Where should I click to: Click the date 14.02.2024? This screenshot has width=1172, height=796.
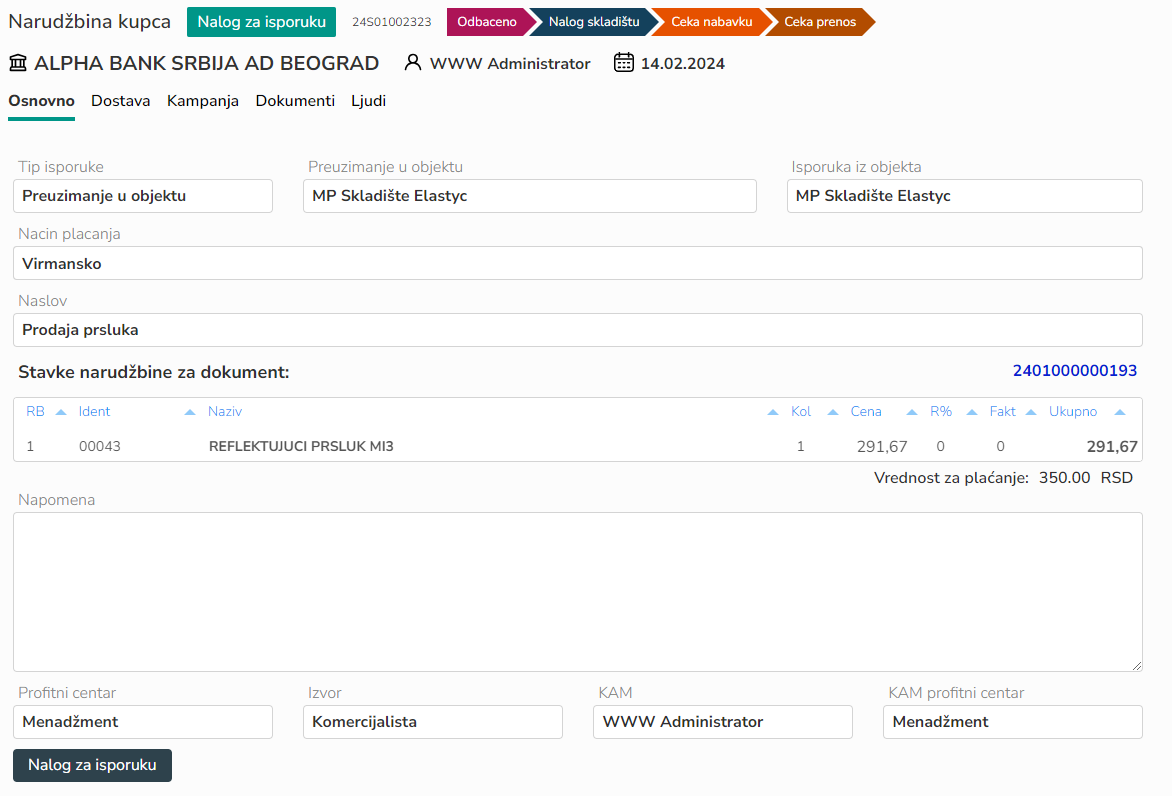[683, 64]
